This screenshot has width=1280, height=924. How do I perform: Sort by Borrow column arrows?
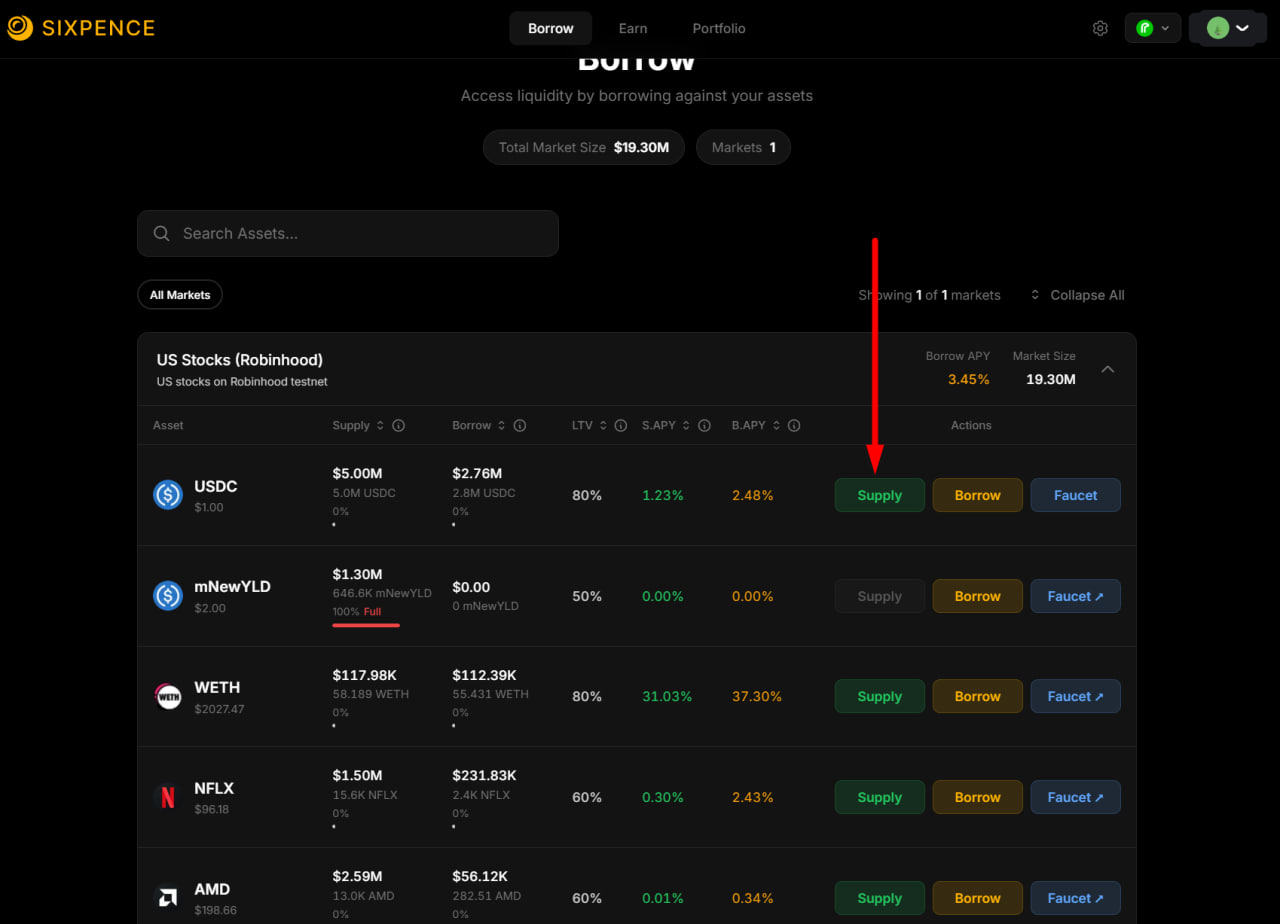[501, 425]
